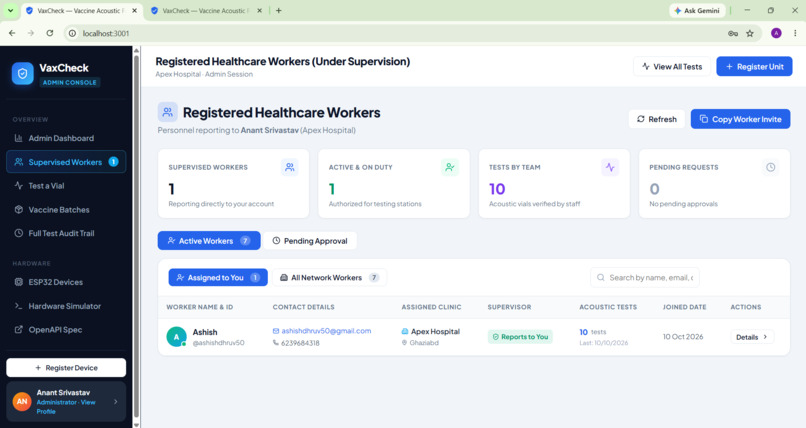The height and width of the screenshot is (428, 806).
Task: Open Chrome three-dot menu
Action: point(795,33)
